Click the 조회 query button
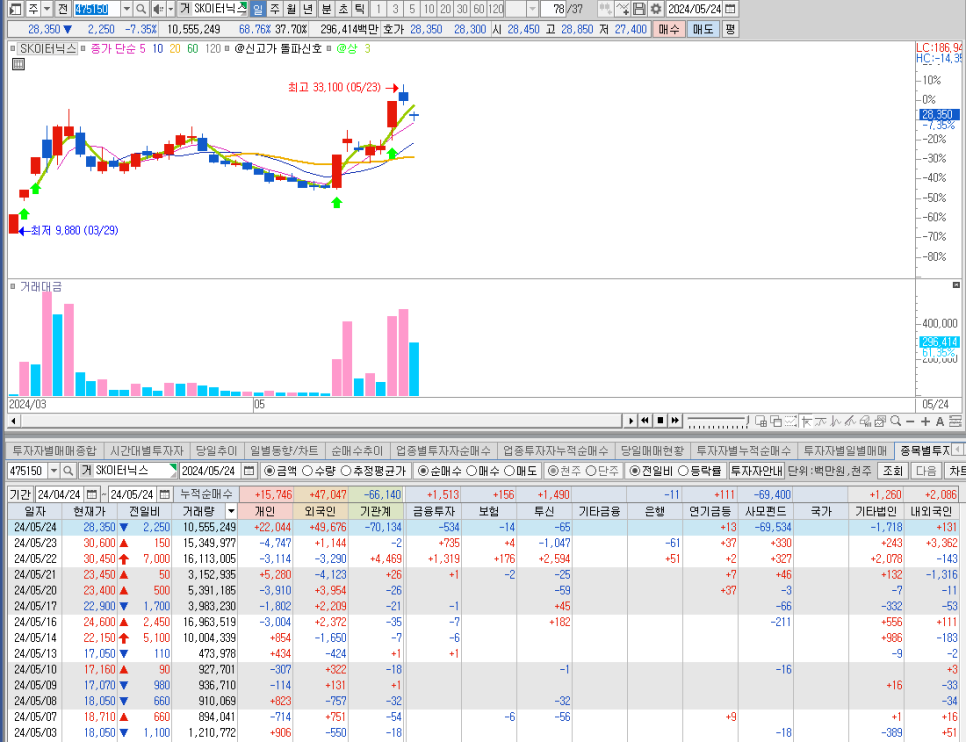The width and height of the screenshot is (966, 742). point(892,471)
